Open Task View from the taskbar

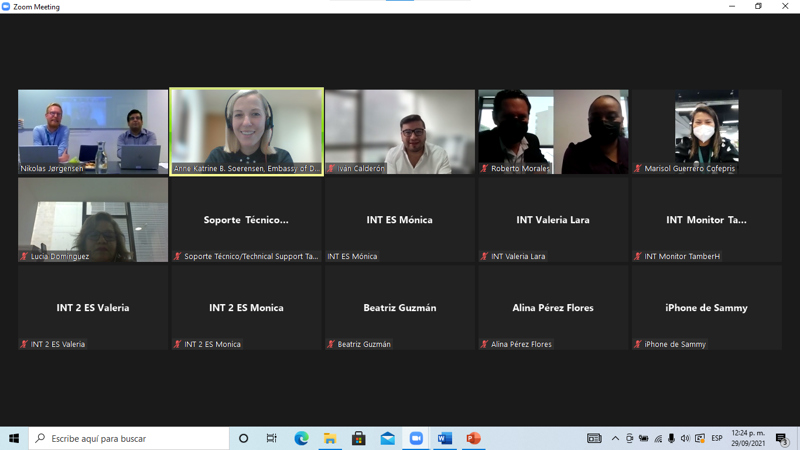coord(271,438)
